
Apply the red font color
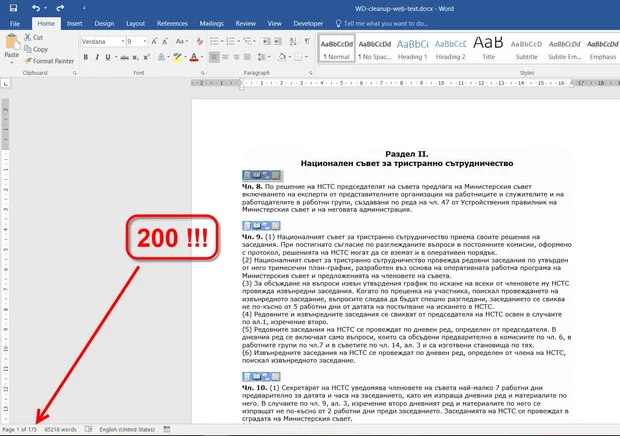click(x=194, y=58)
